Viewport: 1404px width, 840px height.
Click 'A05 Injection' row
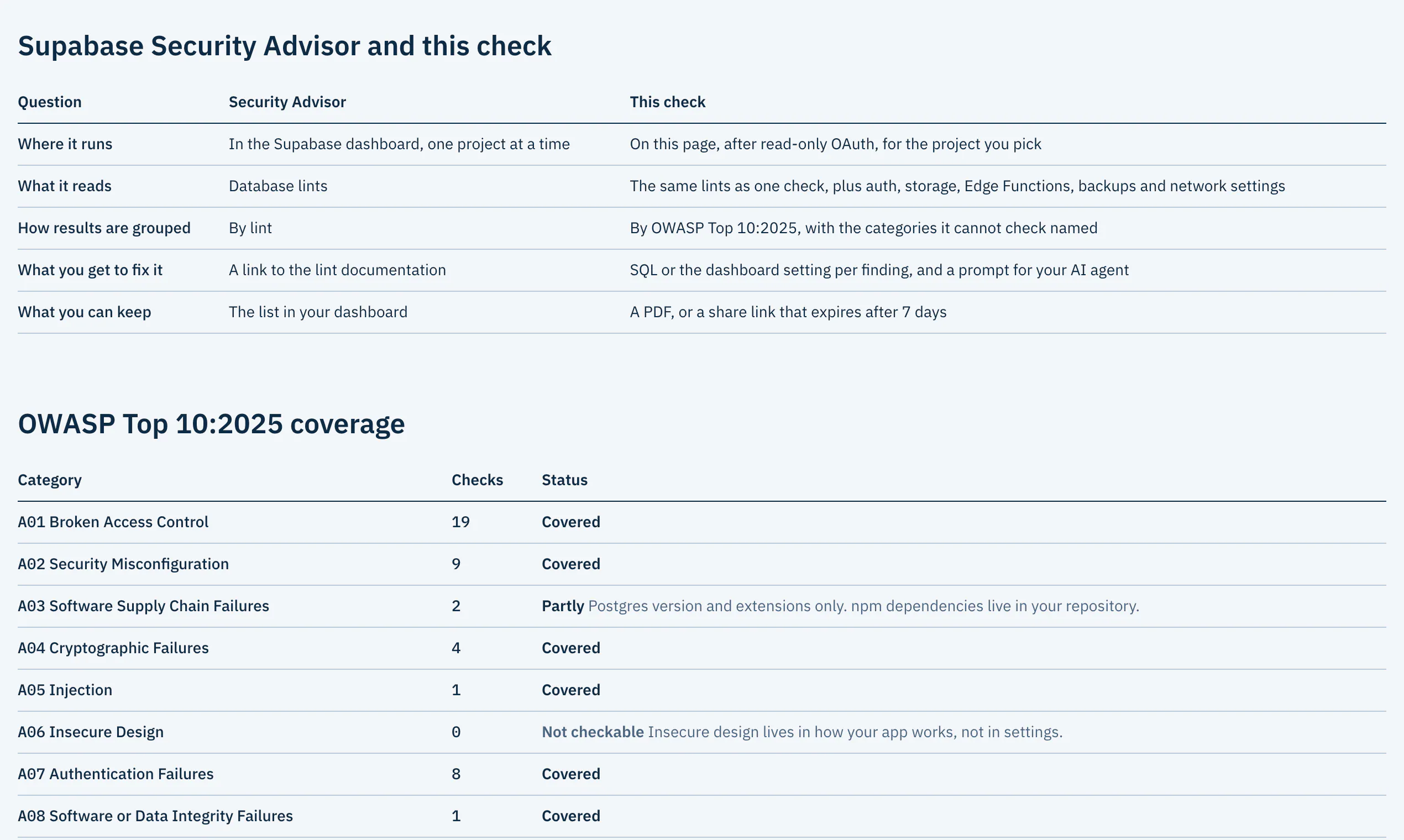click(x=702, y=690)
